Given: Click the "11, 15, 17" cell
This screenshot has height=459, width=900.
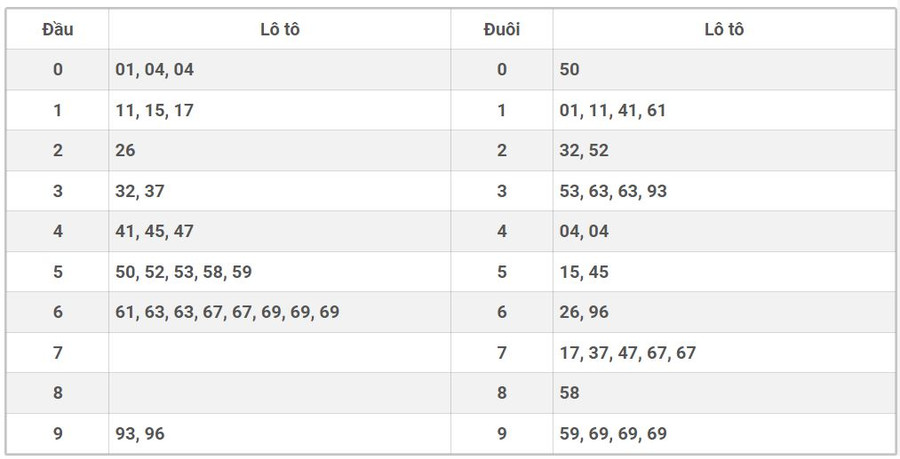Looking at the screenshot, I should pos(155,111).
